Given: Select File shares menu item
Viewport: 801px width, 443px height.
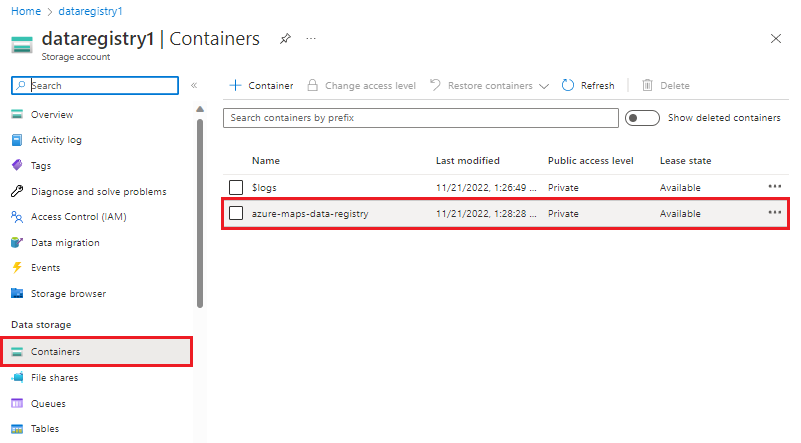Looking at the screenshot, I should pyautogui.click(x=55, y=378).
